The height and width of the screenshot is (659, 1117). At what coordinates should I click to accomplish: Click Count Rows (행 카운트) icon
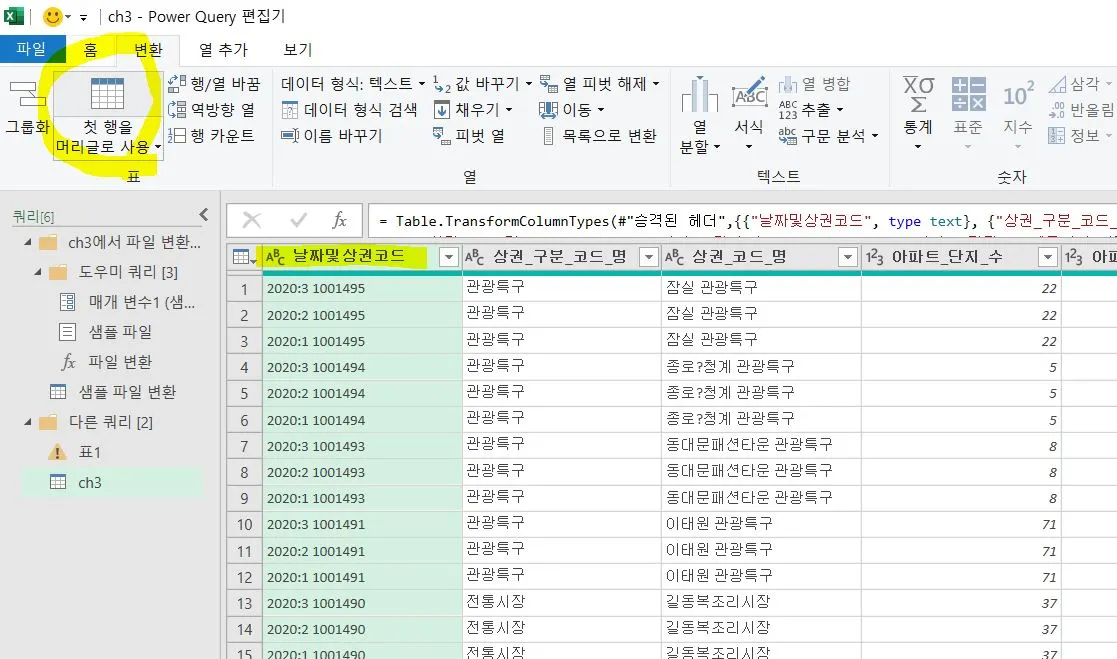pyautogui.click(x=177, y=135)
